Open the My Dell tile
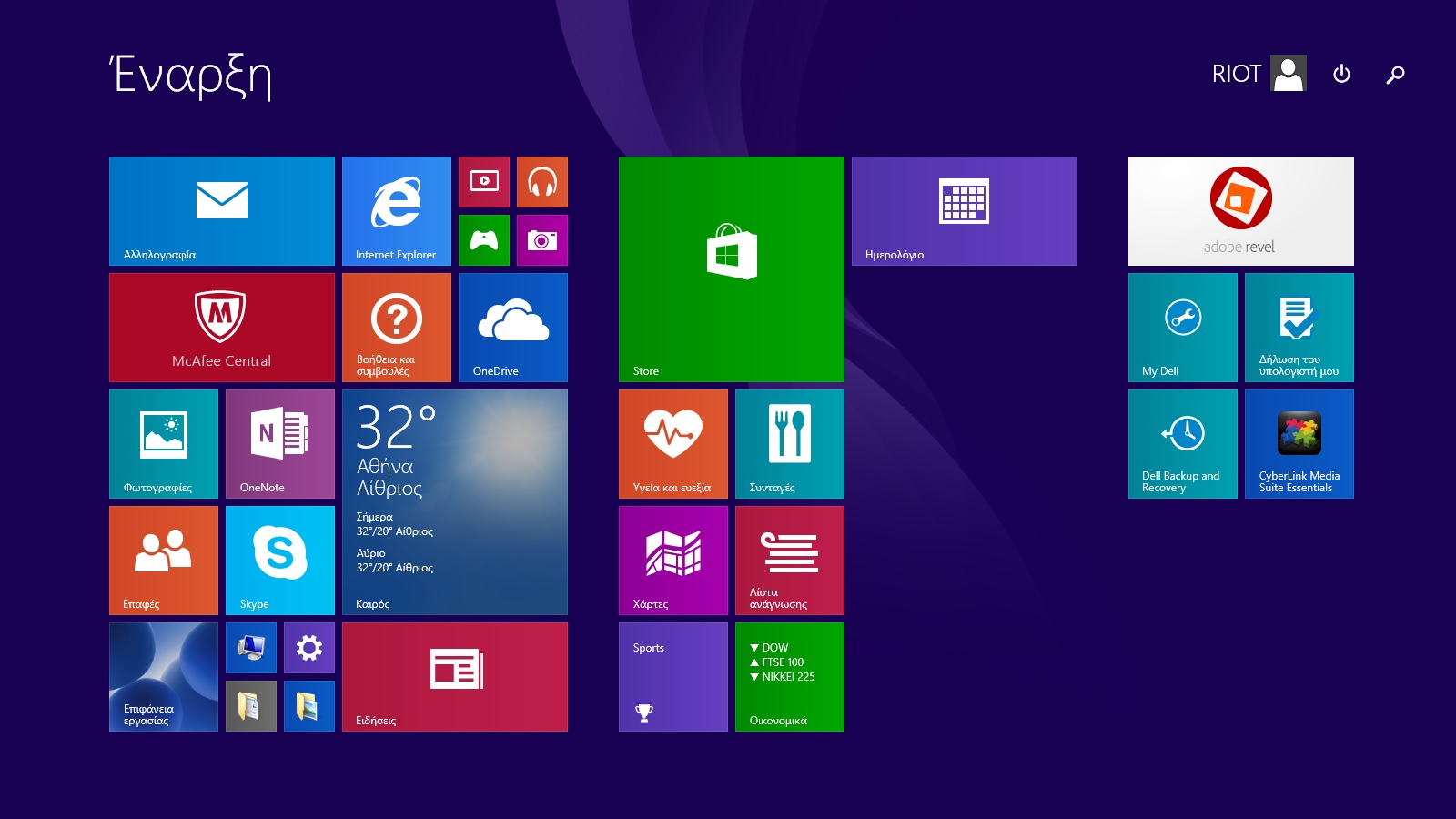The width and height of the screenshot is (1456, 819). [1183, 328]
